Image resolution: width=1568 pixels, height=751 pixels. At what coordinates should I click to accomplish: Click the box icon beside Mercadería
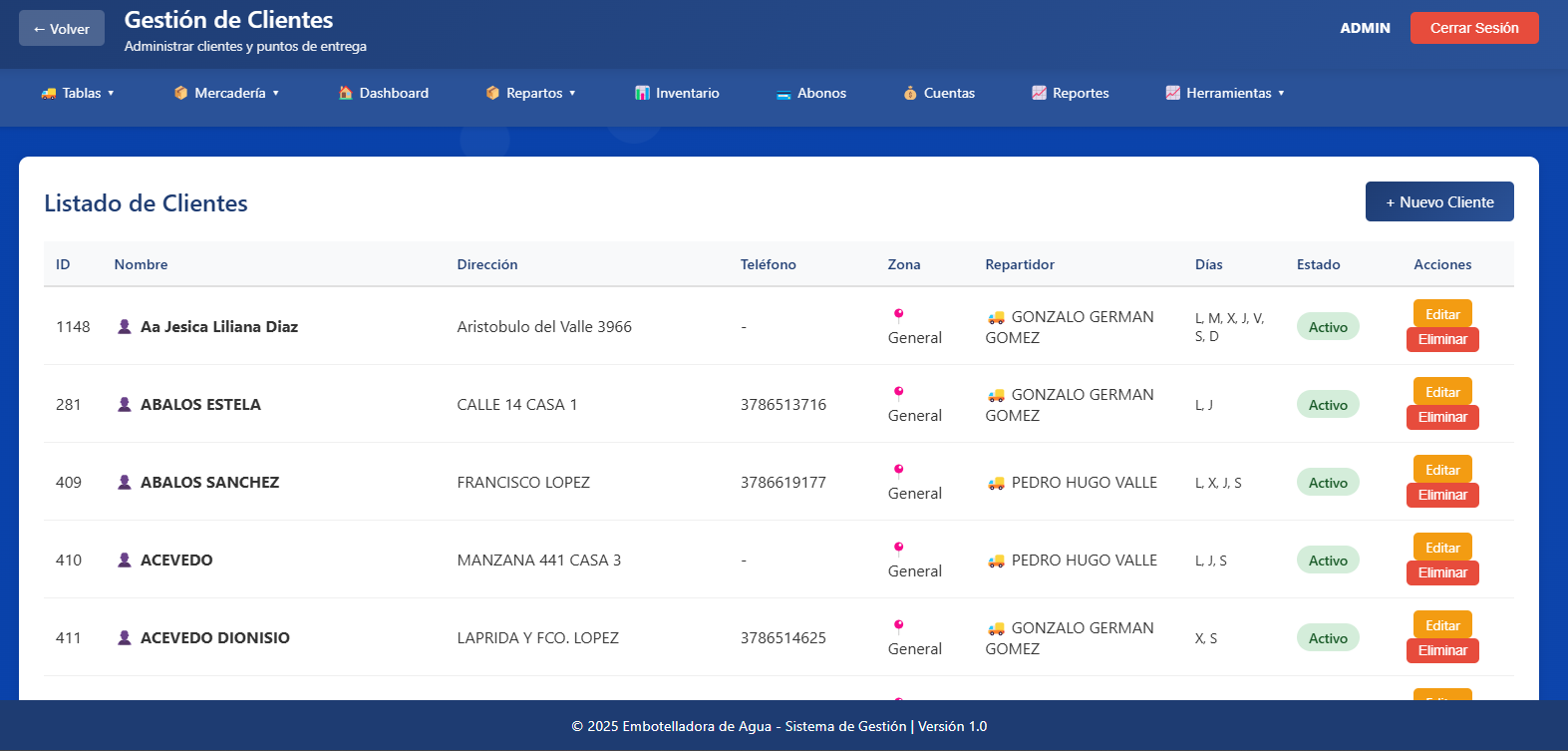coord(180,93)
